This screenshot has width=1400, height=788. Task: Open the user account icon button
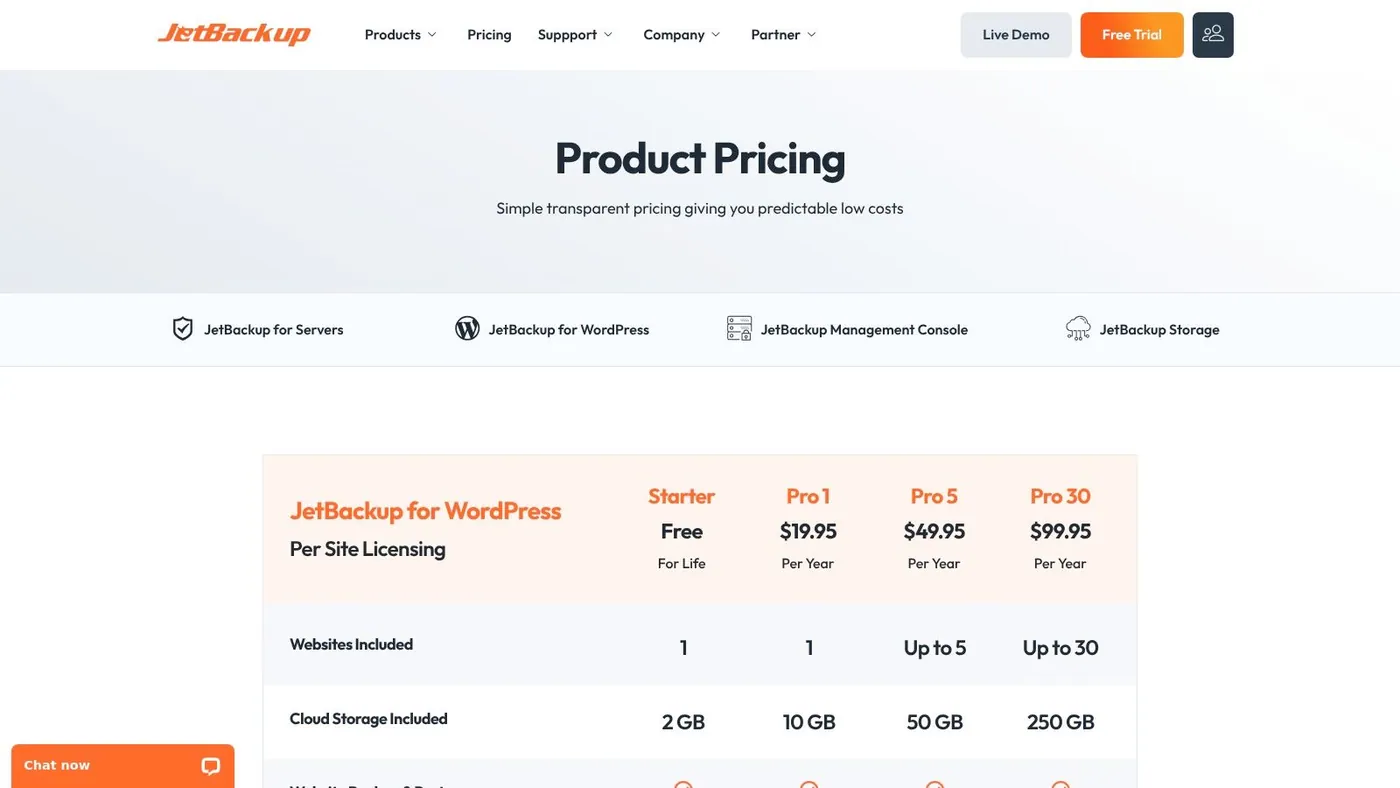1213,34
